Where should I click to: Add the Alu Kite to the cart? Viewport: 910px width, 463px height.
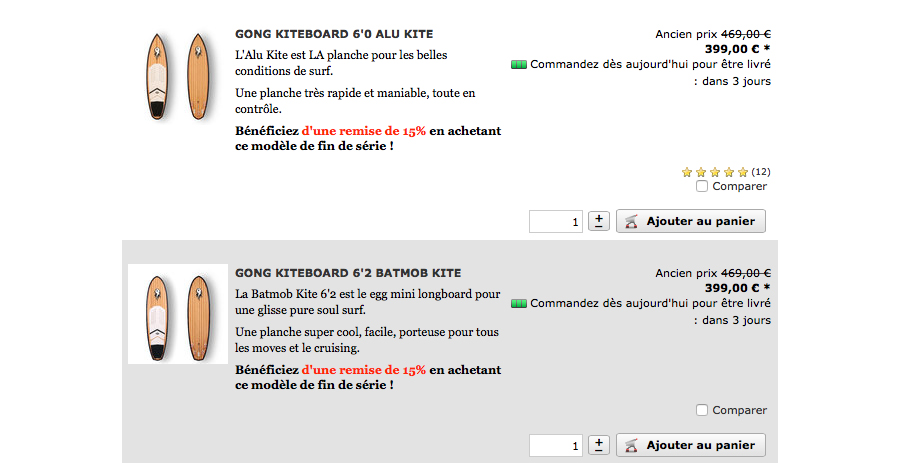(x=691, y=221)
